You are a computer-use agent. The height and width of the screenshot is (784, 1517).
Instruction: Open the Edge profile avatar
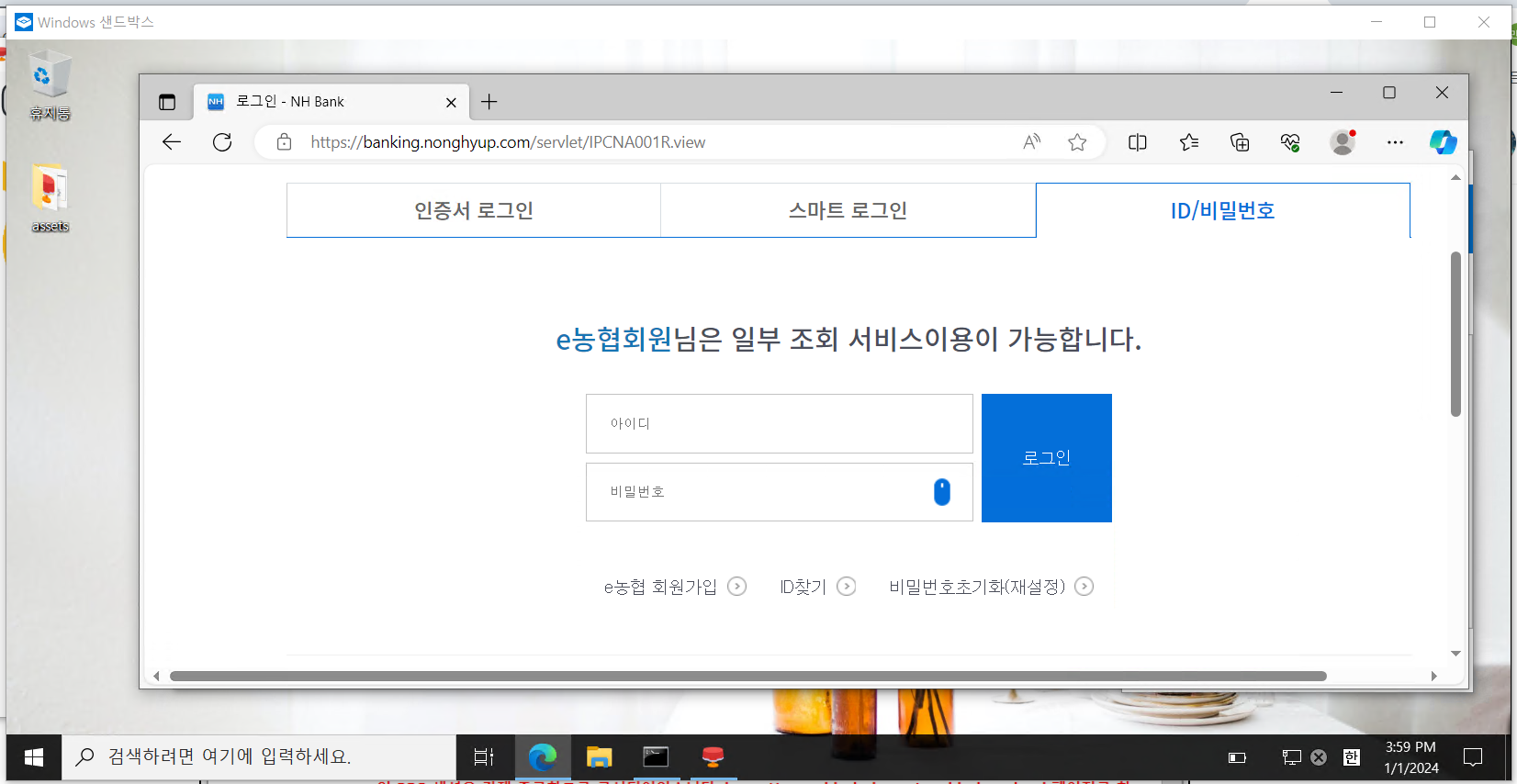point(1343,142)
